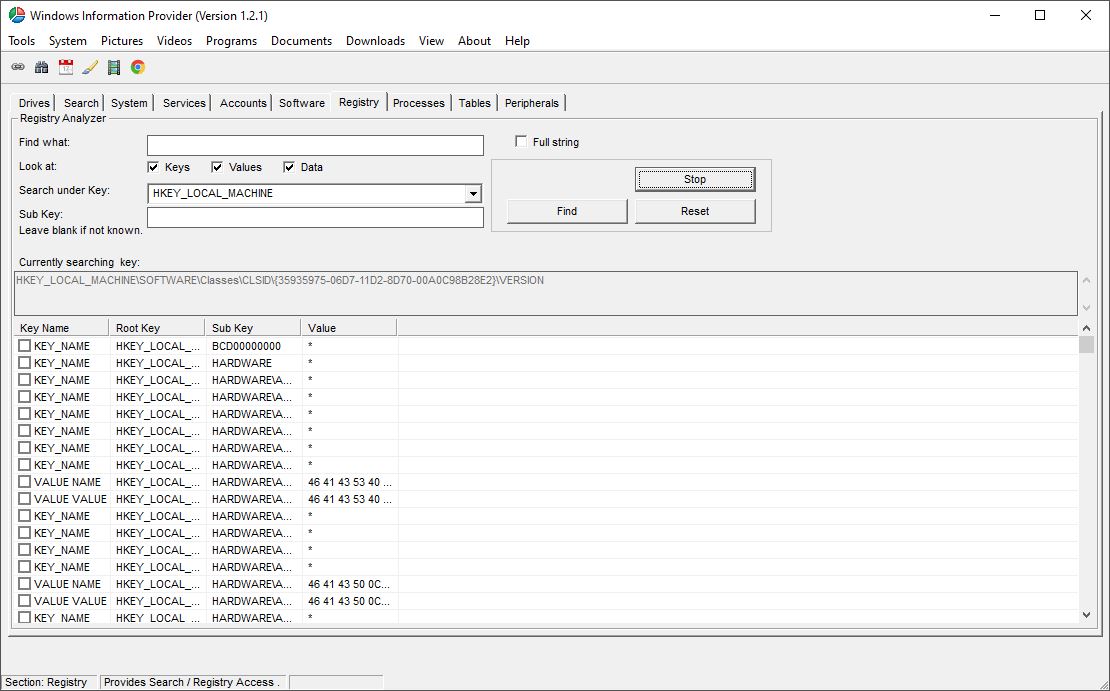Viewport: 1110px width, 691px height.
Task: Click the application logo in the title bar
Action: pyautogui.click(x=15, y=15)
